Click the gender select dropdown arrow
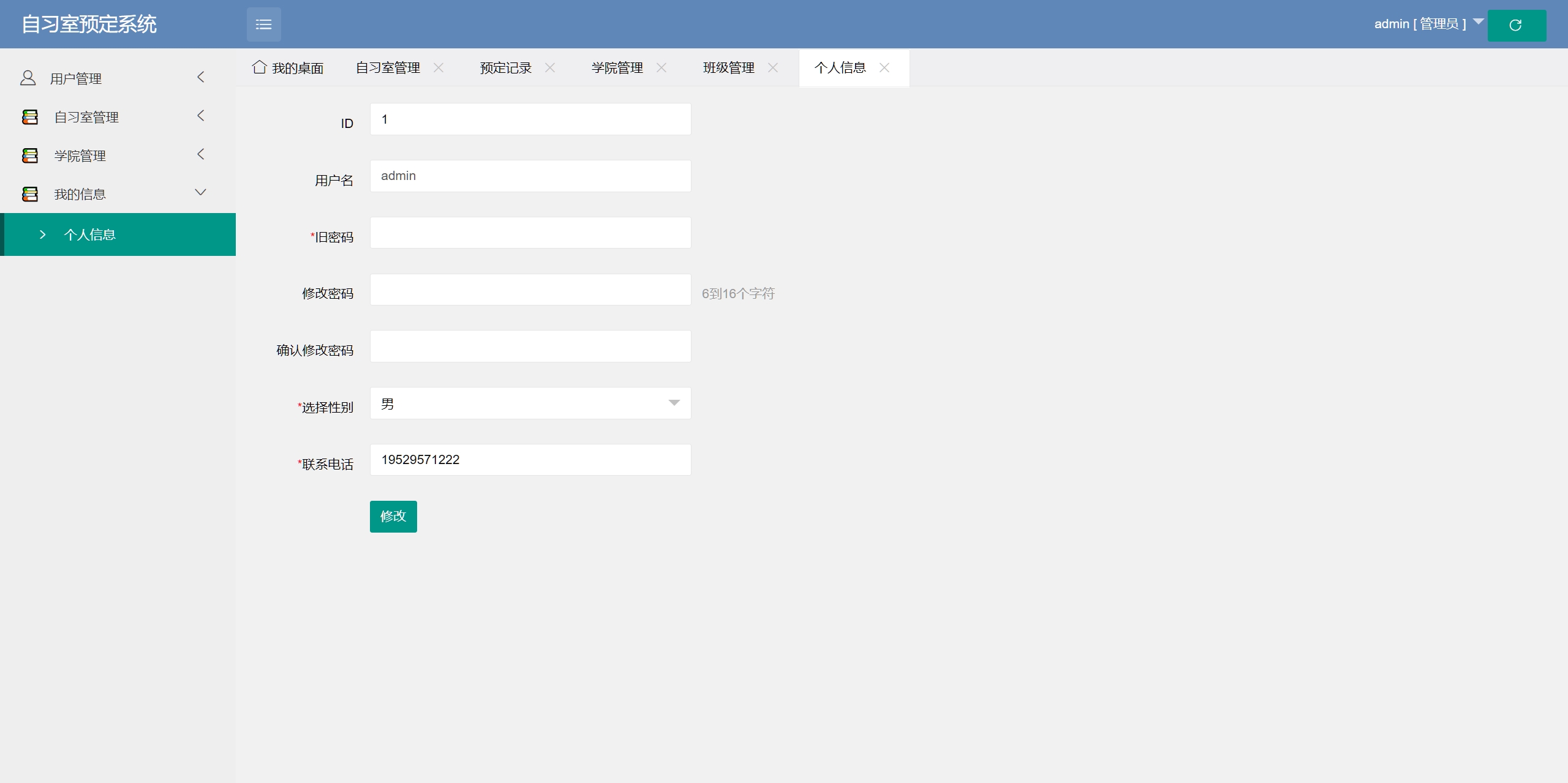The image size is (1568, 783). pyautogui.click(x=674, y=403)
